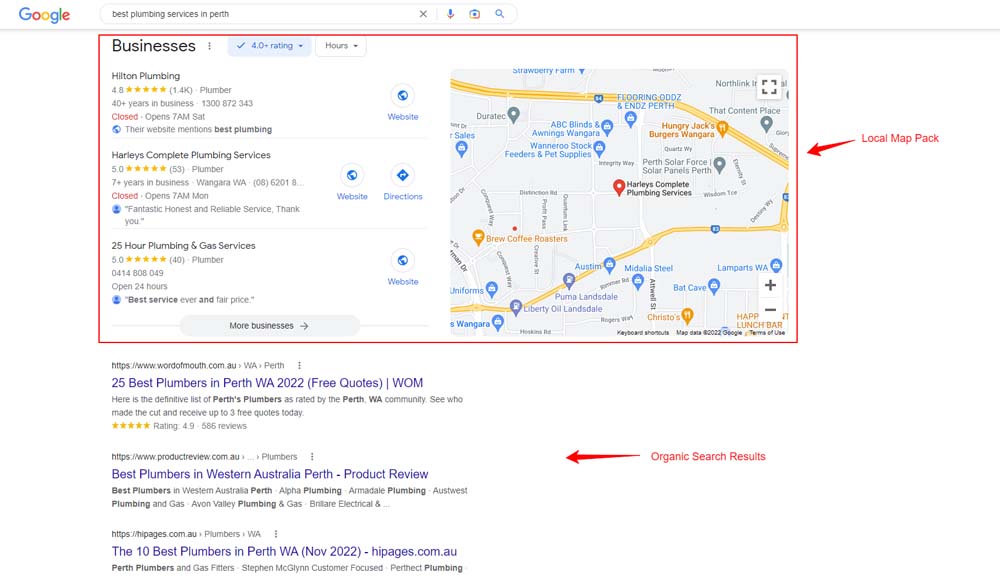Expand map to fullscreen

point(769,87)
